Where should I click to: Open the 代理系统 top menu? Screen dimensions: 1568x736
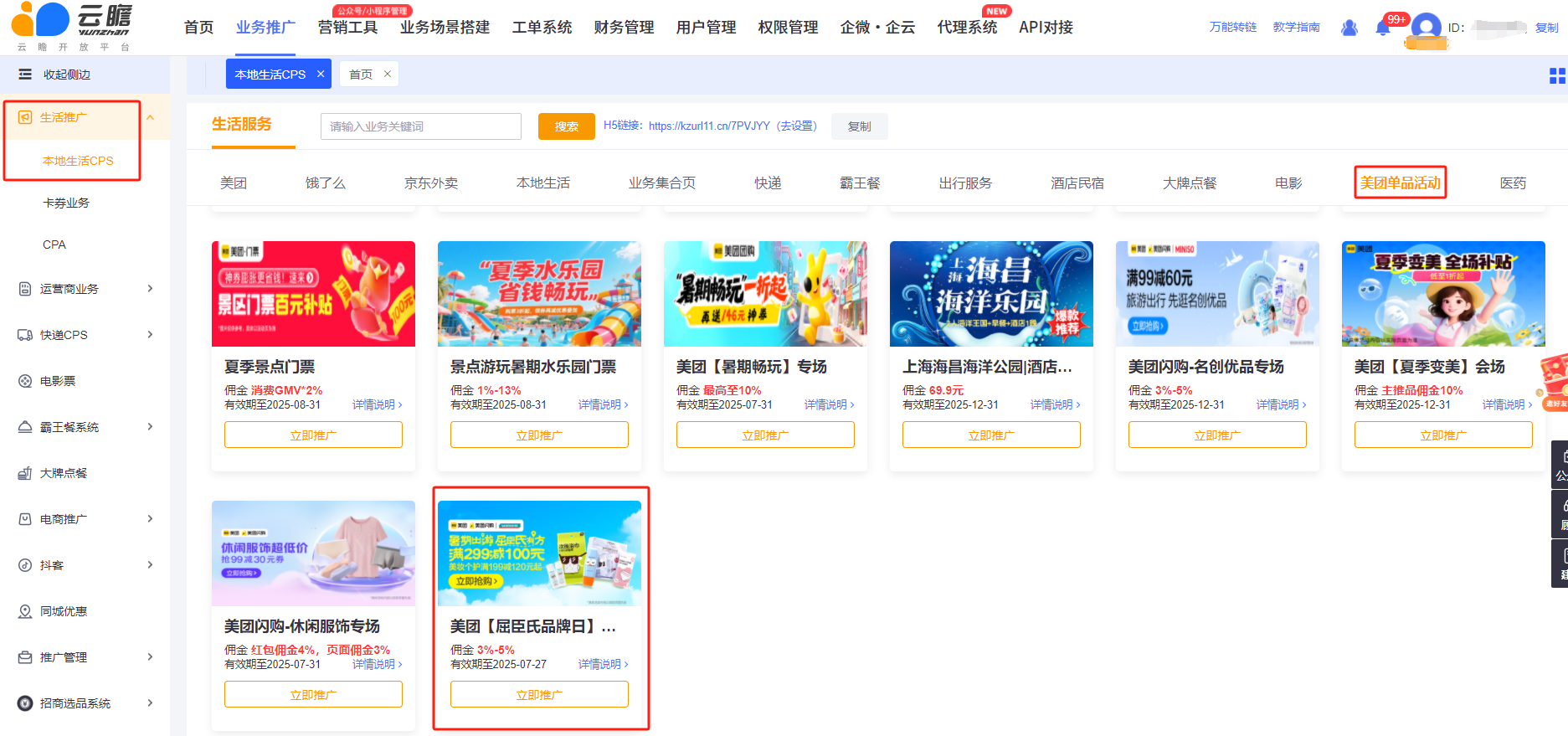click(967, 28)
